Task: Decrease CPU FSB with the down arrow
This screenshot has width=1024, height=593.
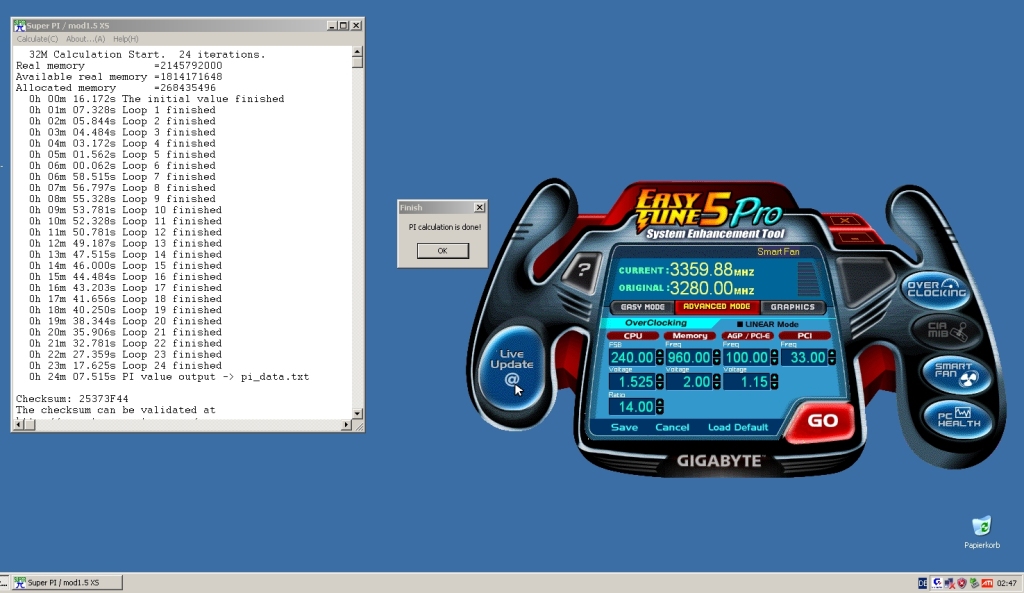Action: (660, 361)
